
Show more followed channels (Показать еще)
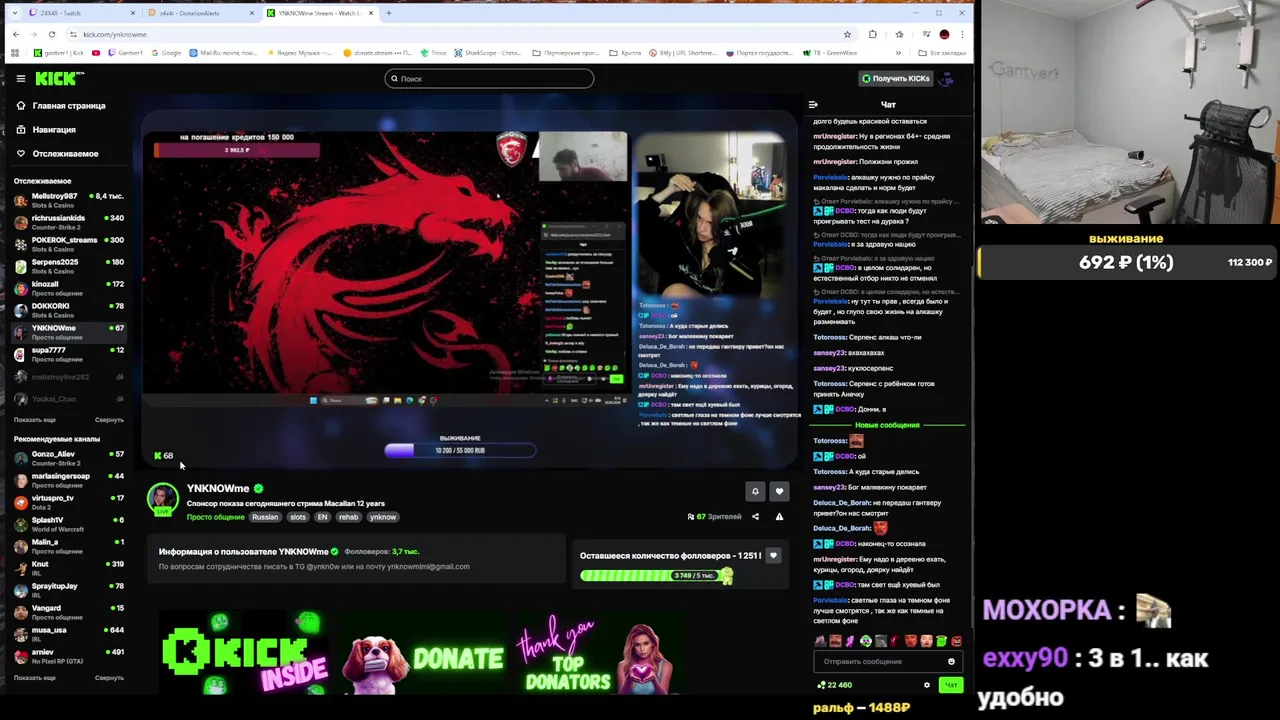(x=34, y=420)
